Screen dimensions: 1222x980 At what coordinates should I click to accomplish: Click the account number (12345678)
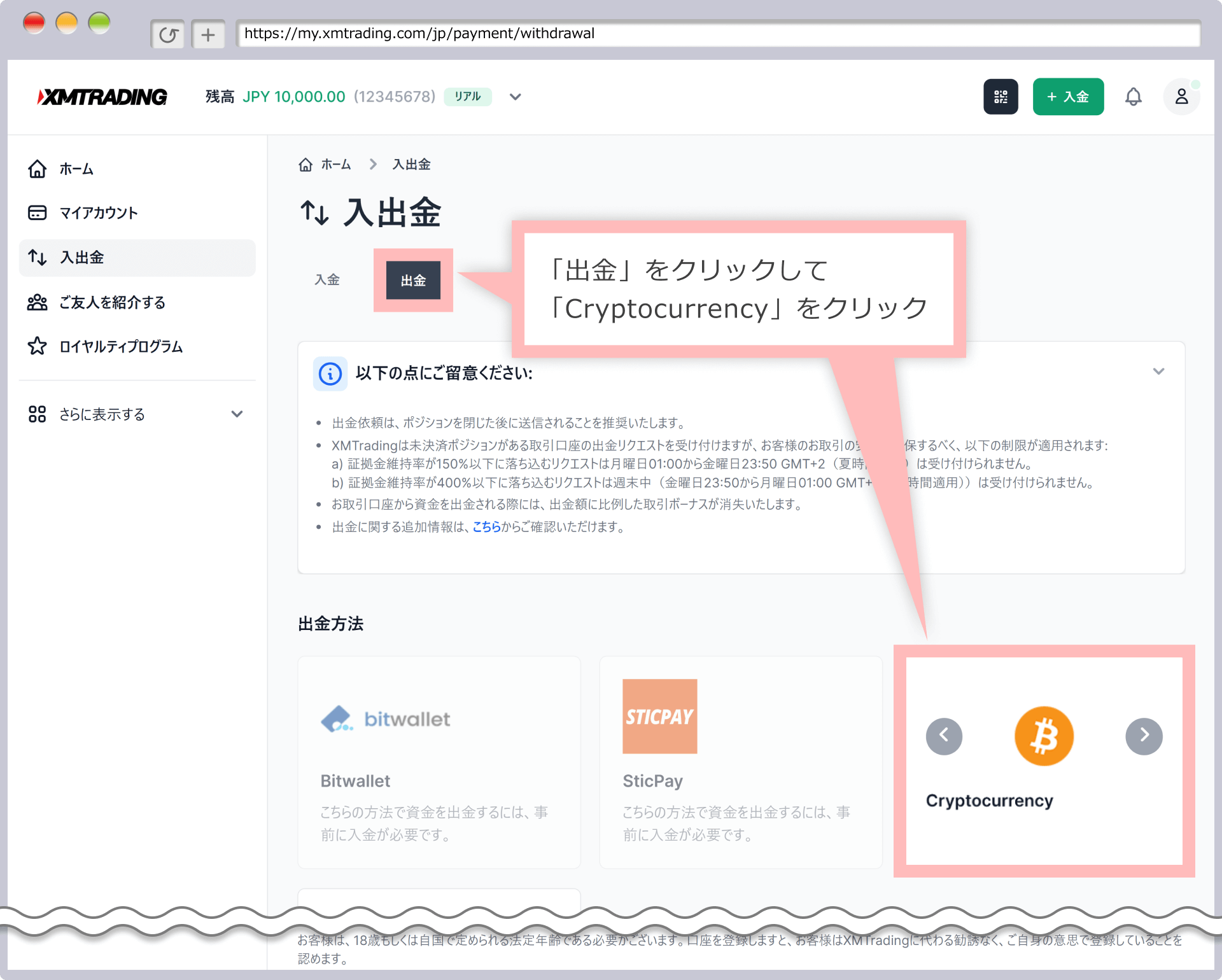tap(395, 97)
